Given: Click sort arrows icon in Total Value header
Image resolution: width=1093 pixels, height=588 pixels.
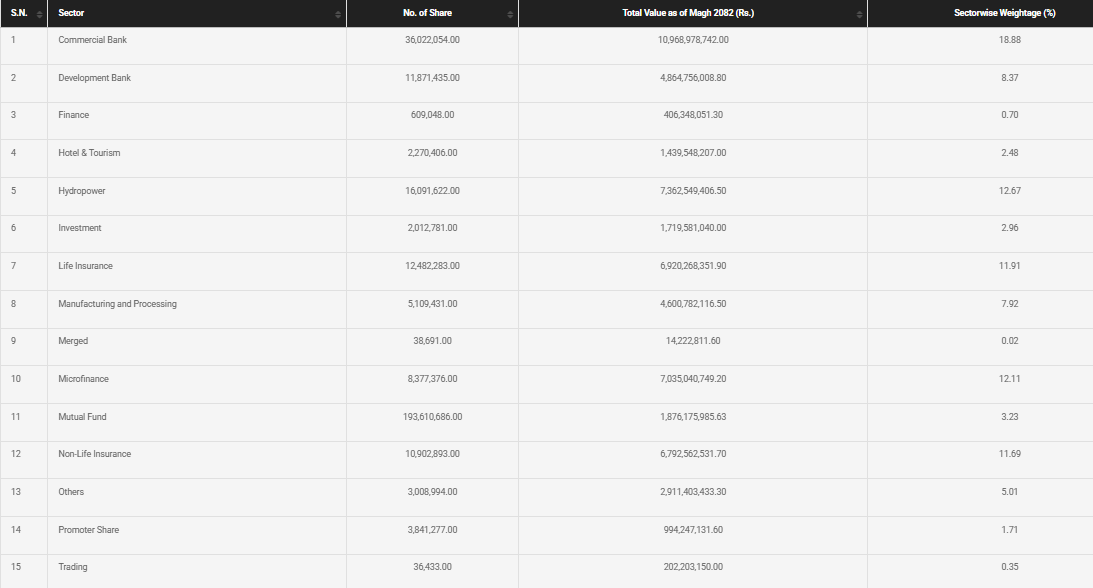Looking at the screenshot, I should 859,14.
